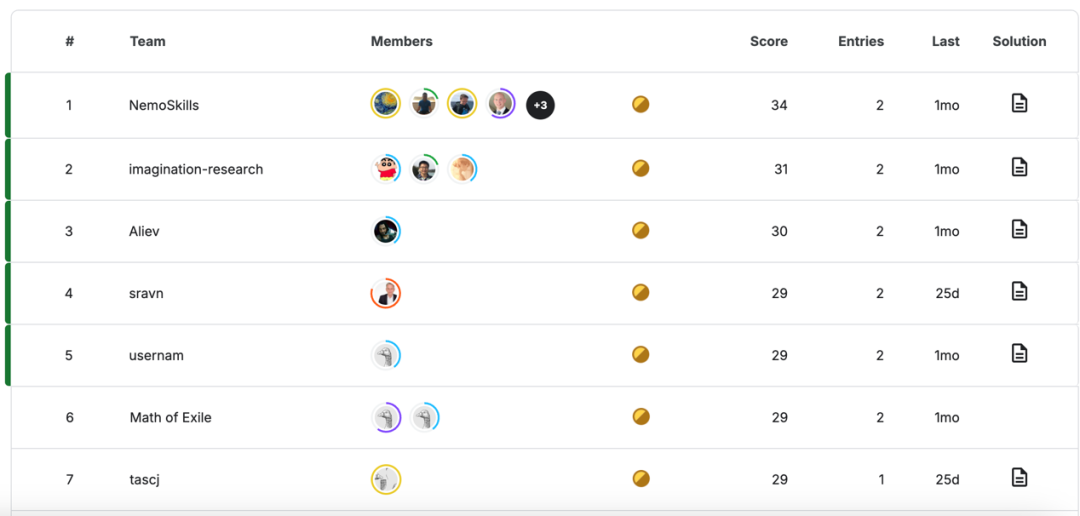Sort by Entries column header
Viewport: 1080px width, 516px height.
pyautogui.click(x=861, y=41)
